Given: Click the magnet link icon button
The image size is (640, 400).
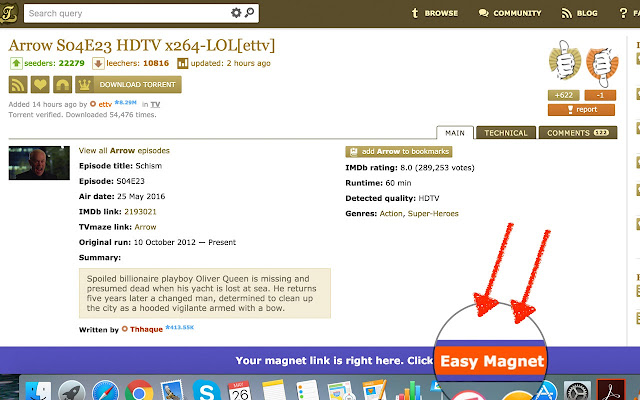Looking at the screenshot, I should pos(62,84).
